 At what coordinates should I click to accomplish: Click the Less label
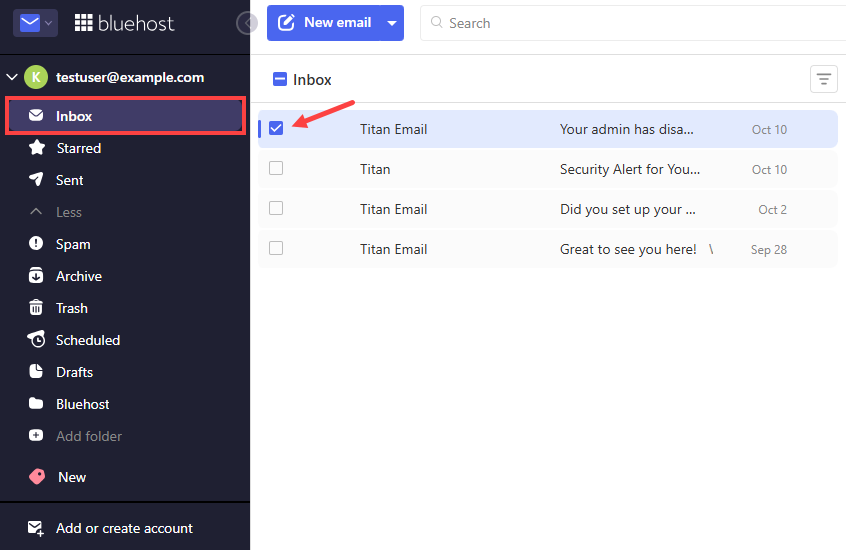(x=69, y=212)
